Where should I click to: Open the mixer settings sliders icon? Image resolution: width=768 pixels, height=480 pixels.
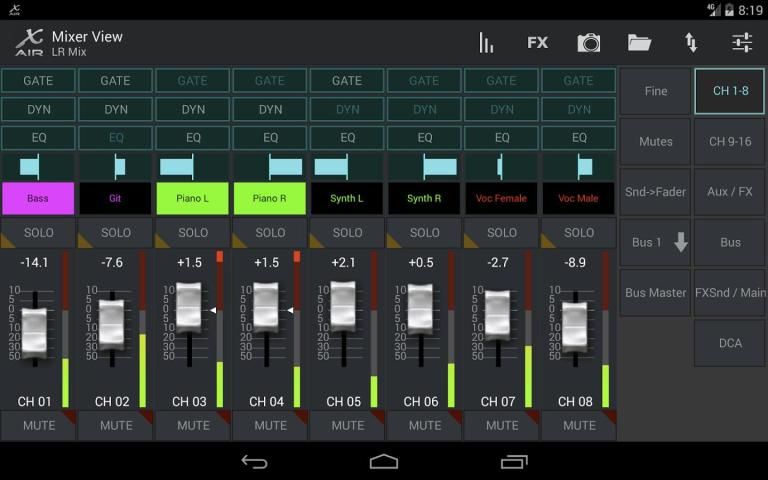click(x=742, y=42)
